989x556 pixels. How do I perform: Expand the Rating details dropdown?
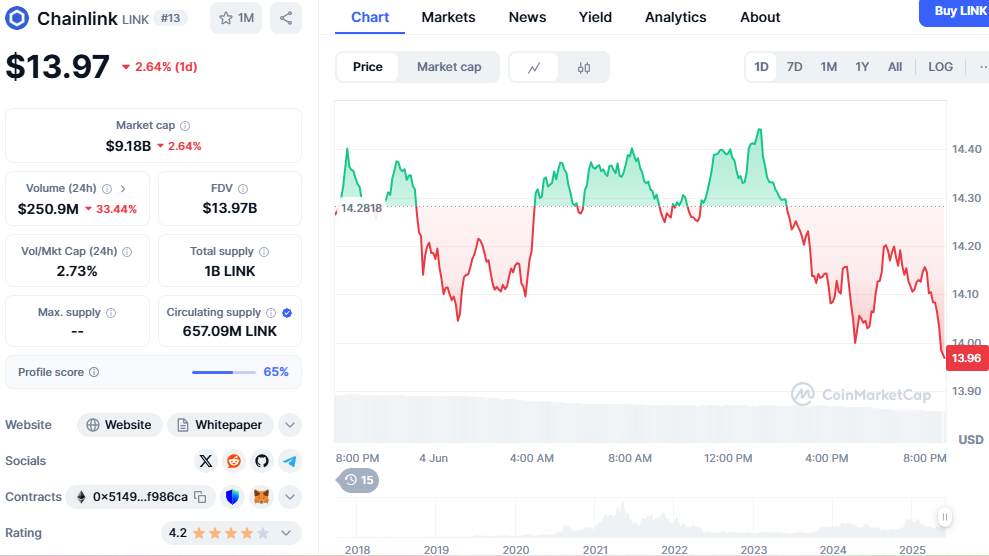click(x=286, y=533)
